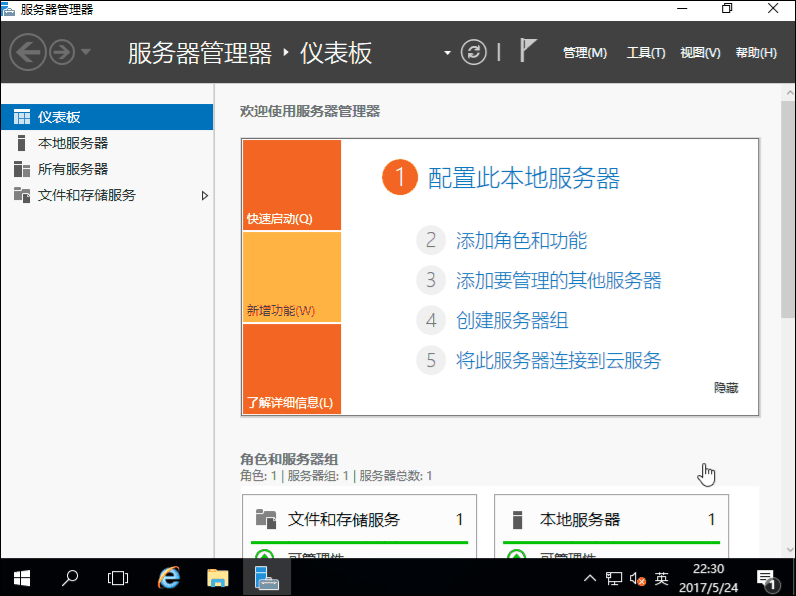Show hidden system tray icons

589,578
